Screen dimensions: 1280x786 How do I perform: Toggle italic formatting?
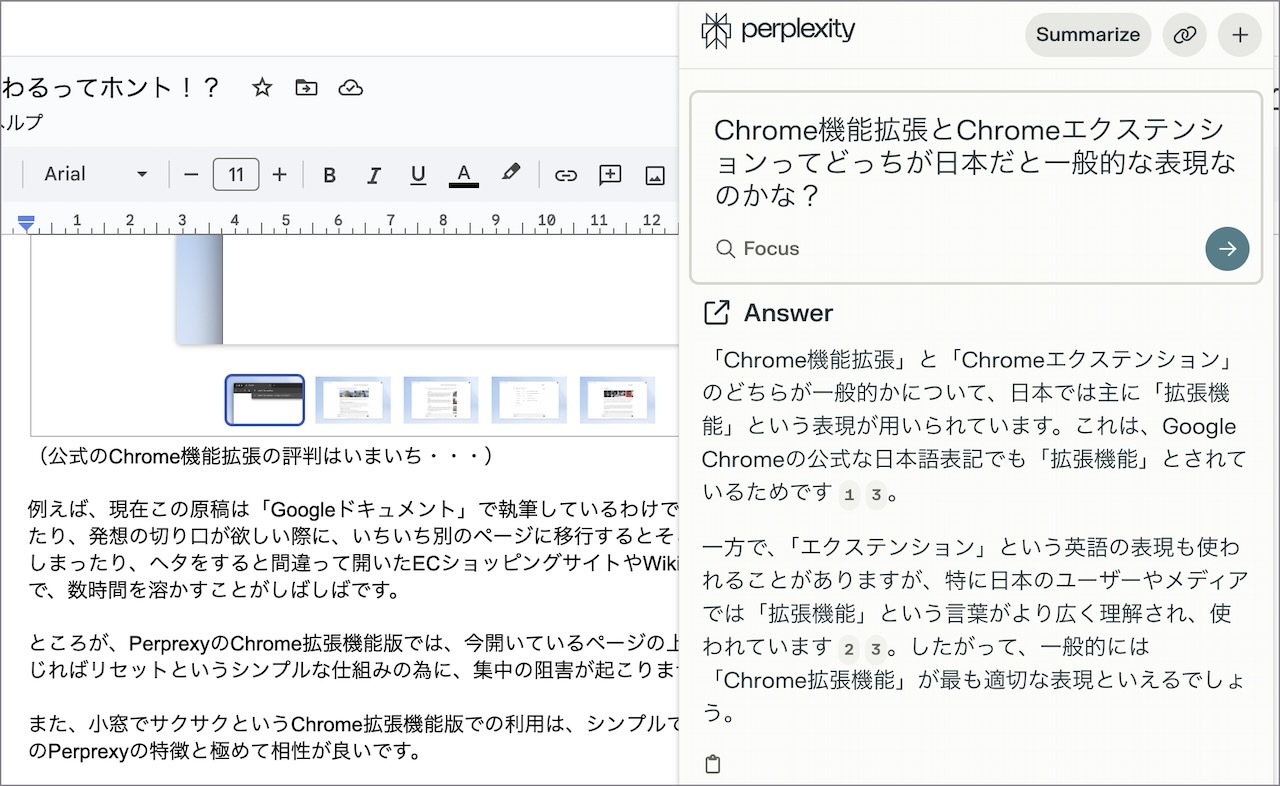[374, 176]
